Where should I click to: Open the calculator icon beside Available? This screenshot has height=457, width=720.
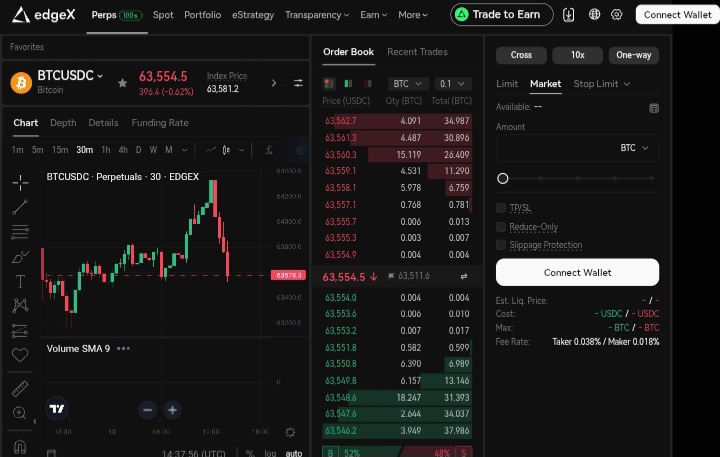point(654,108)
